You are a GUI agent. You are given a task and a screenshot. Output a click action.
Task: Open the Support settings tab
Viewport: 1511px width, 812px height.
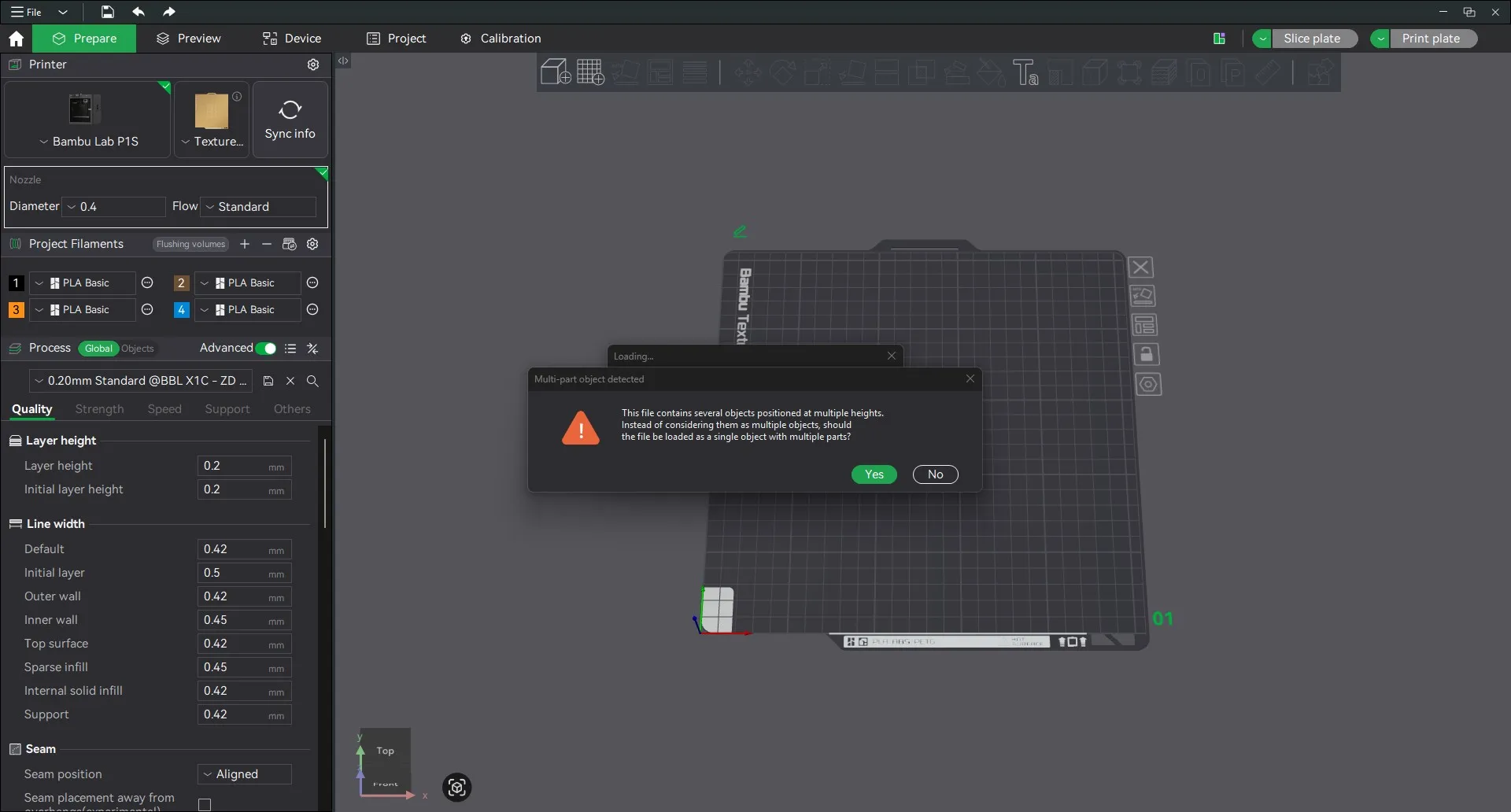pyautogui.click(x=227, y=409)
